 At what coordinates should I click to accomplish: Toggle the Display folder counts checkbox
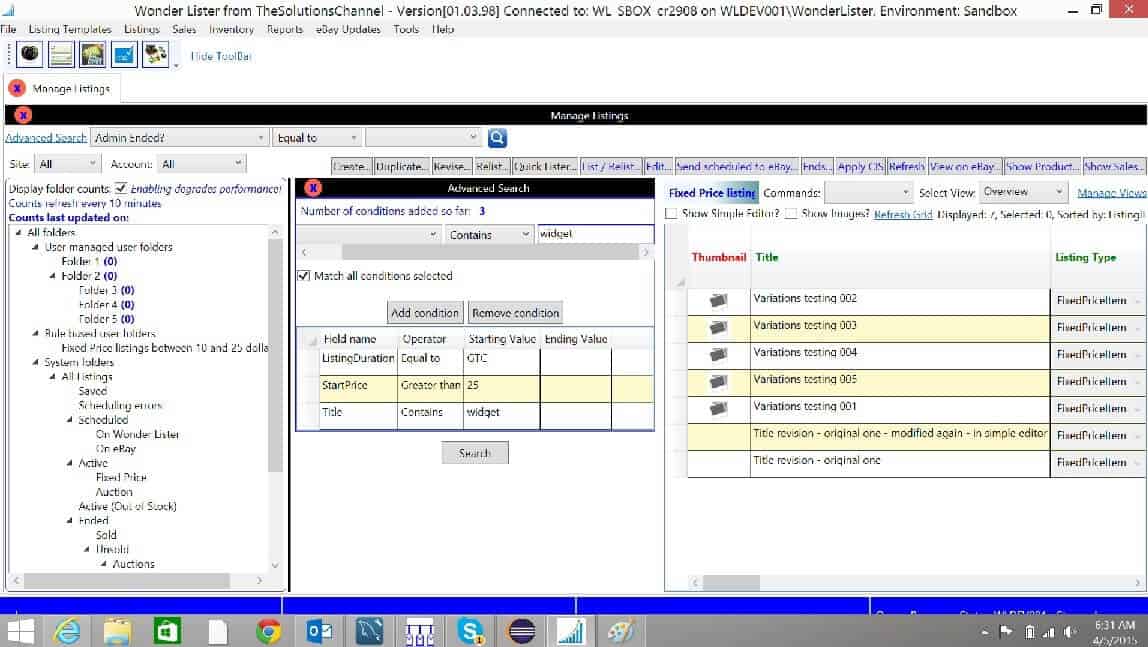click(120, 188)
